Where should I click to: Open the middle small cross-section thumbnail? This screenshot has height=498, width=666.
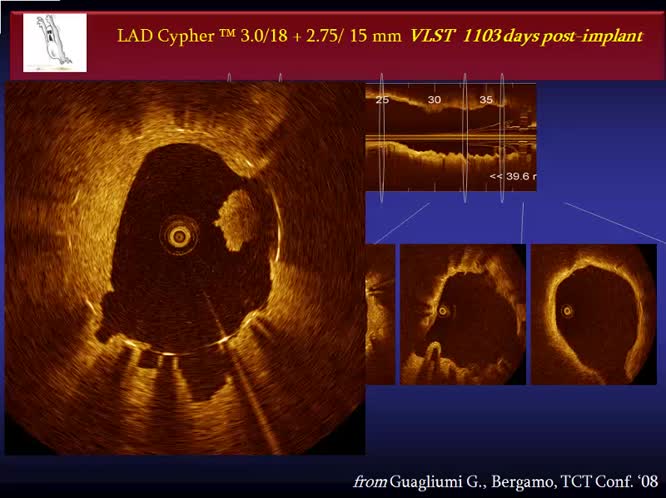point(462,314)
